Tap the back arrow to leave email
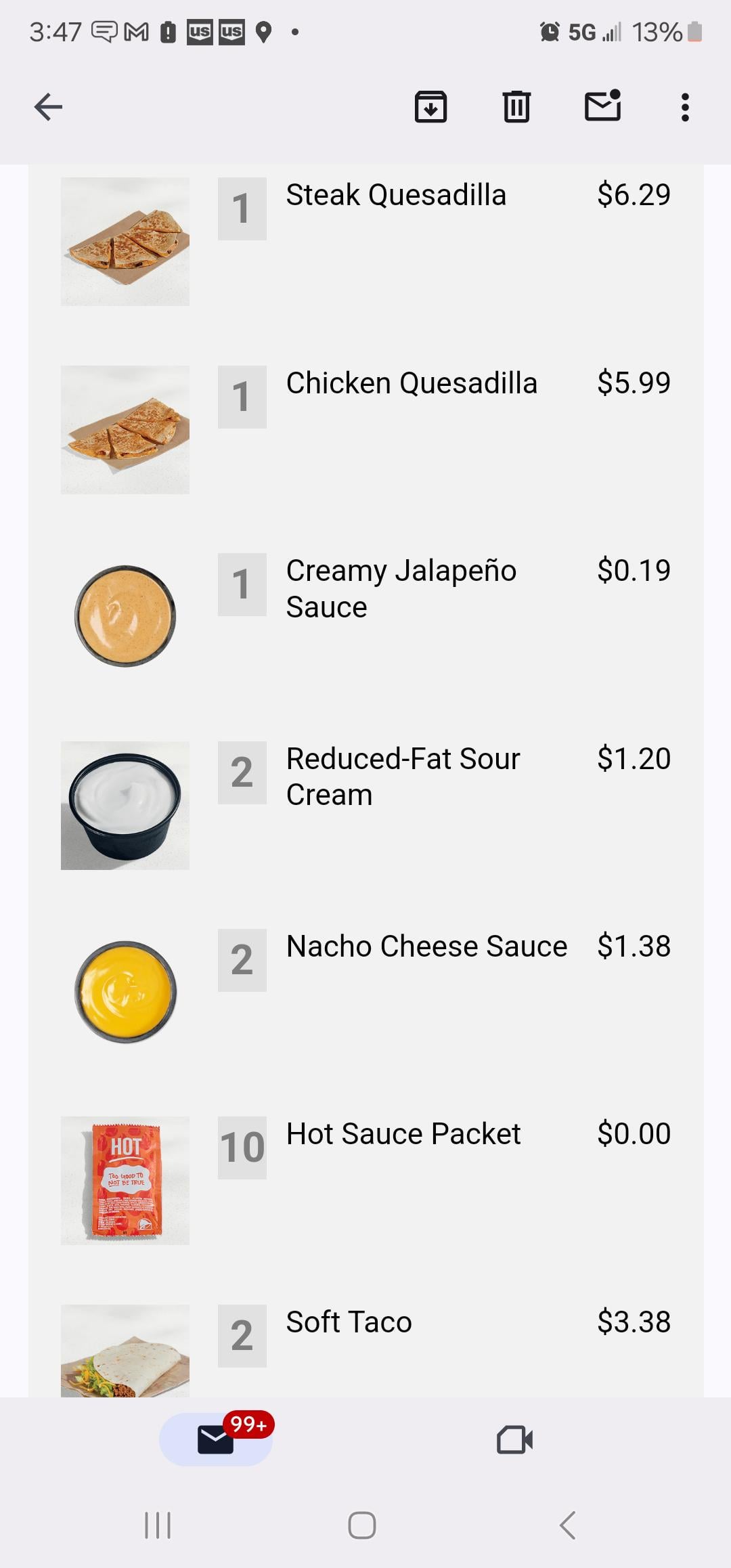The width and height of the screenshot is (731, 1568). [48, 107]
